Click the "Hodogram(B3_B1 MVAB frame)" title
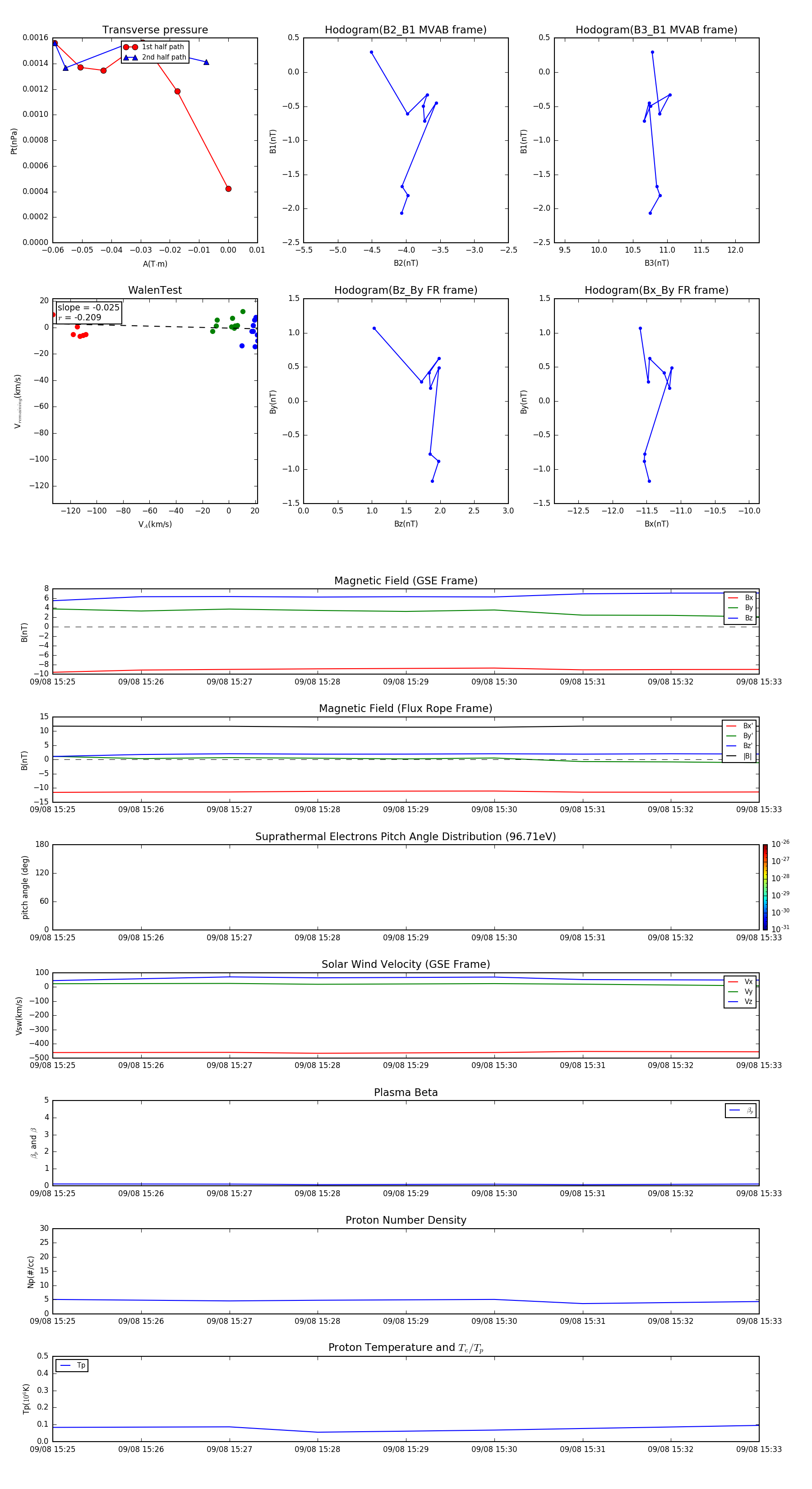 click(656, 30)
